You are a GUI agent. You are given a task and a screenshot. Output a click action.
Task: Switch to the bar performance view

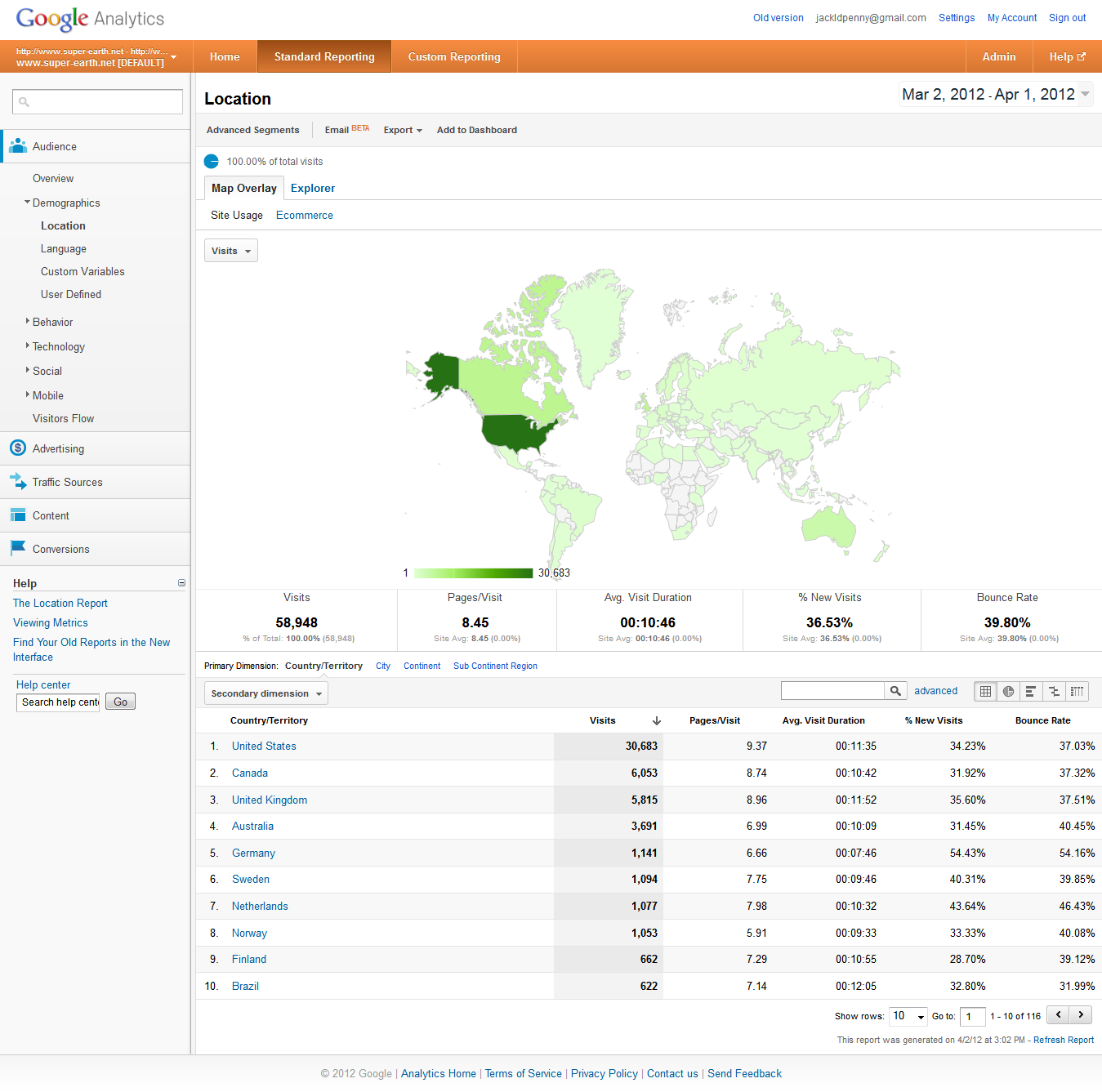point(1031,692)
